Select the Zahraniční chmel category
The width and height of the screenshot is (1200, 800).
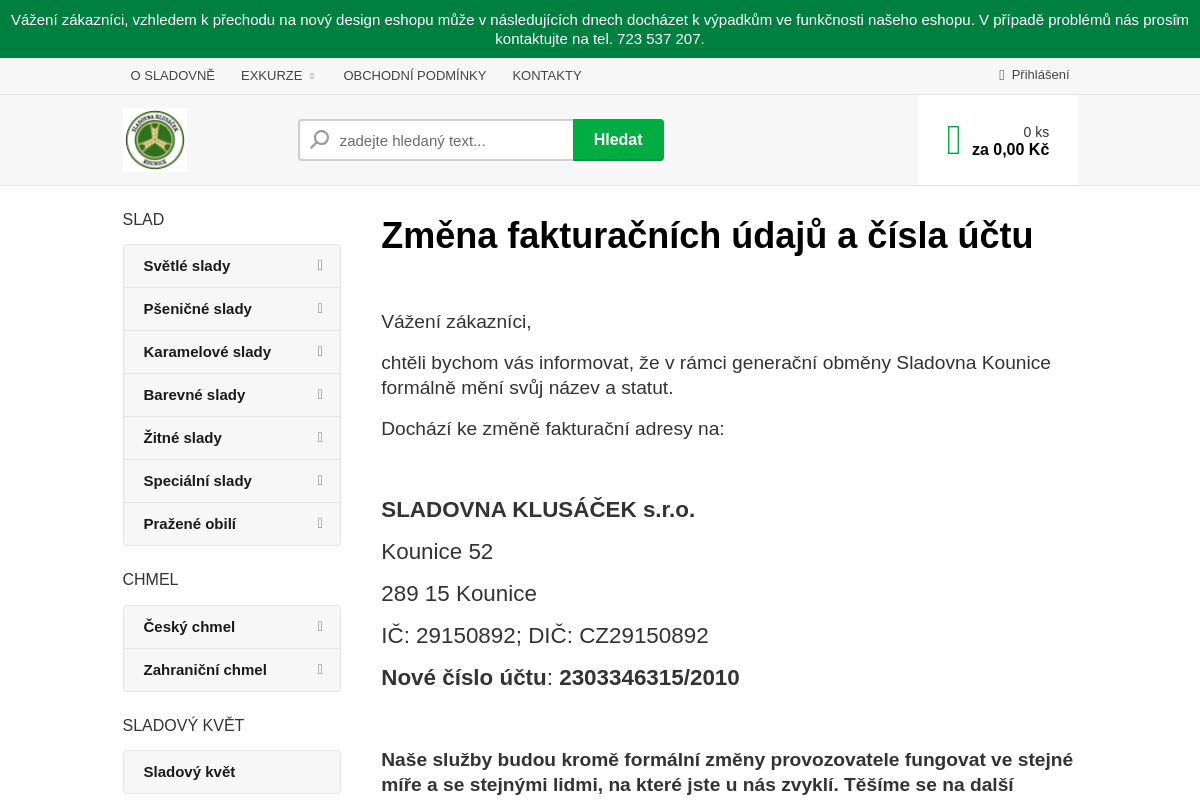click(x=205, y=669)
